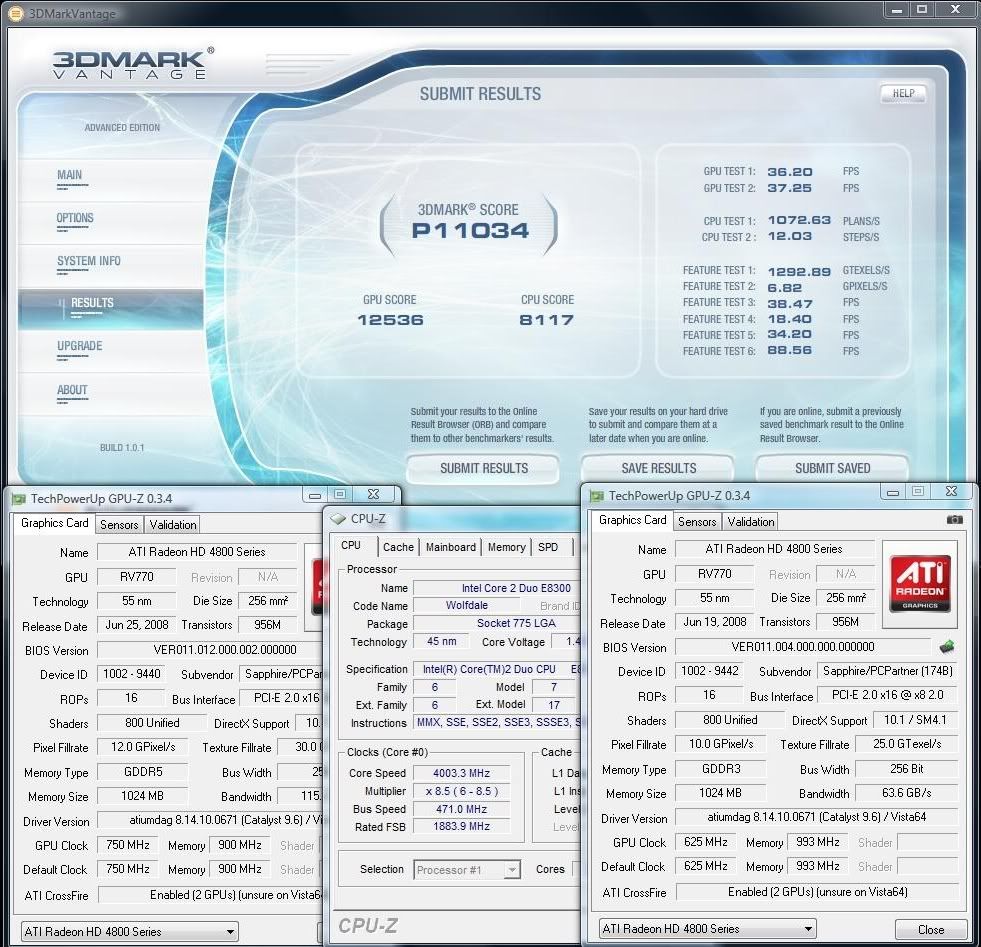
Task: Open the MAIN section in 3DMark sidebar
Action: 69,175
